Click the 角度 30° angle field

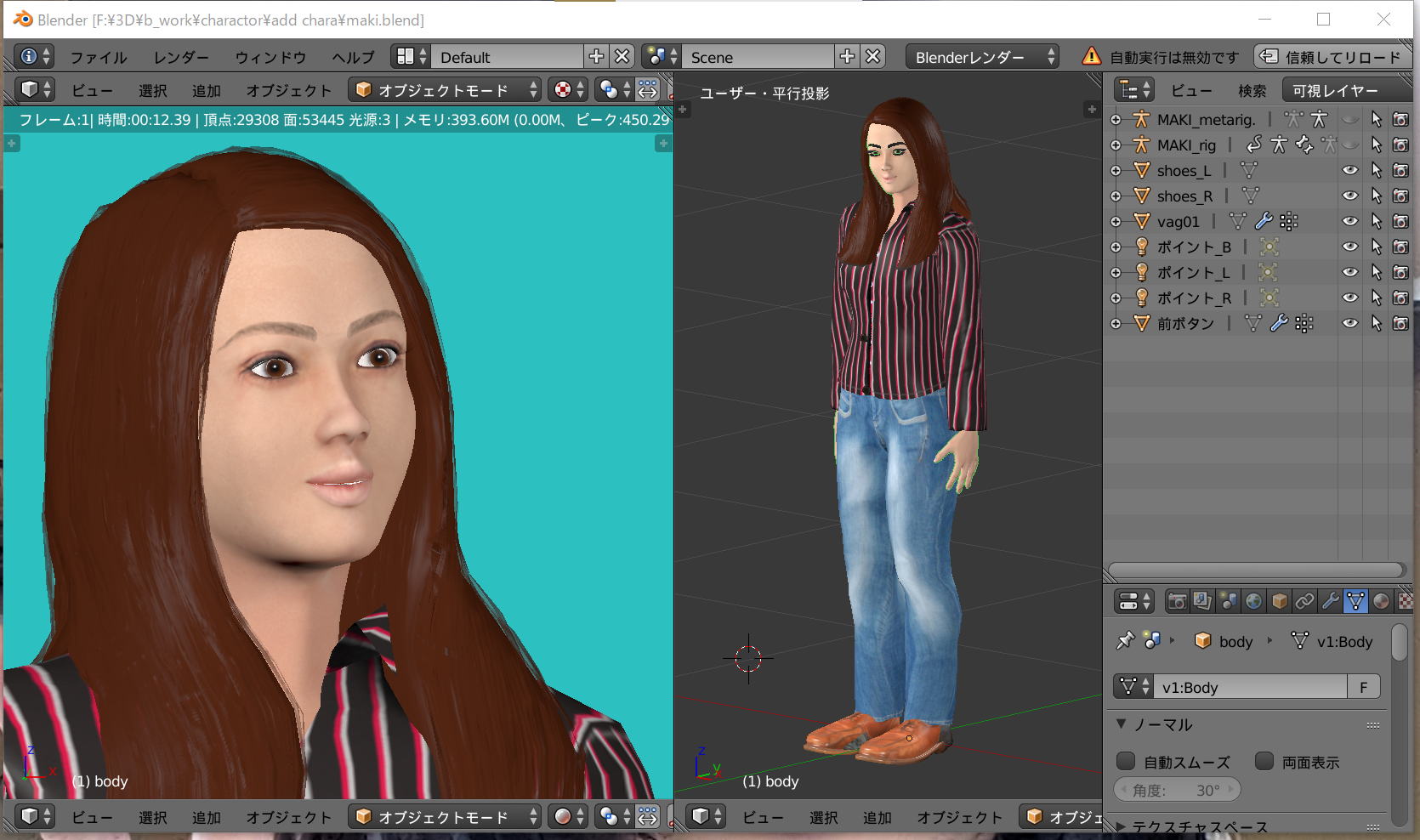click(x=1176, y=791)
